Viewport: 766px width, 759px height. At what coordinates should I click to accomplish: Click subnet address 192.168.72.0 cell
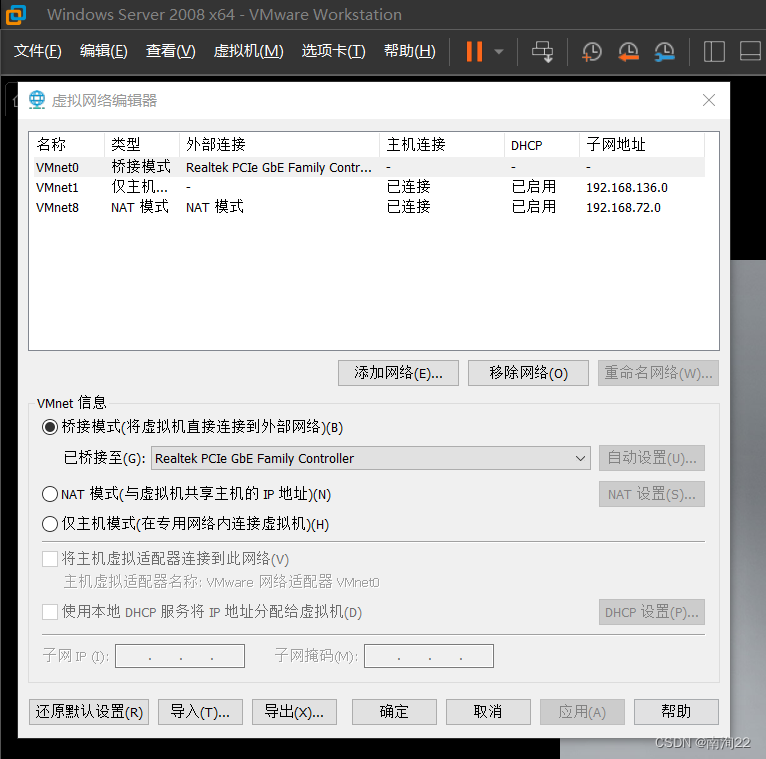pos(623,208)
